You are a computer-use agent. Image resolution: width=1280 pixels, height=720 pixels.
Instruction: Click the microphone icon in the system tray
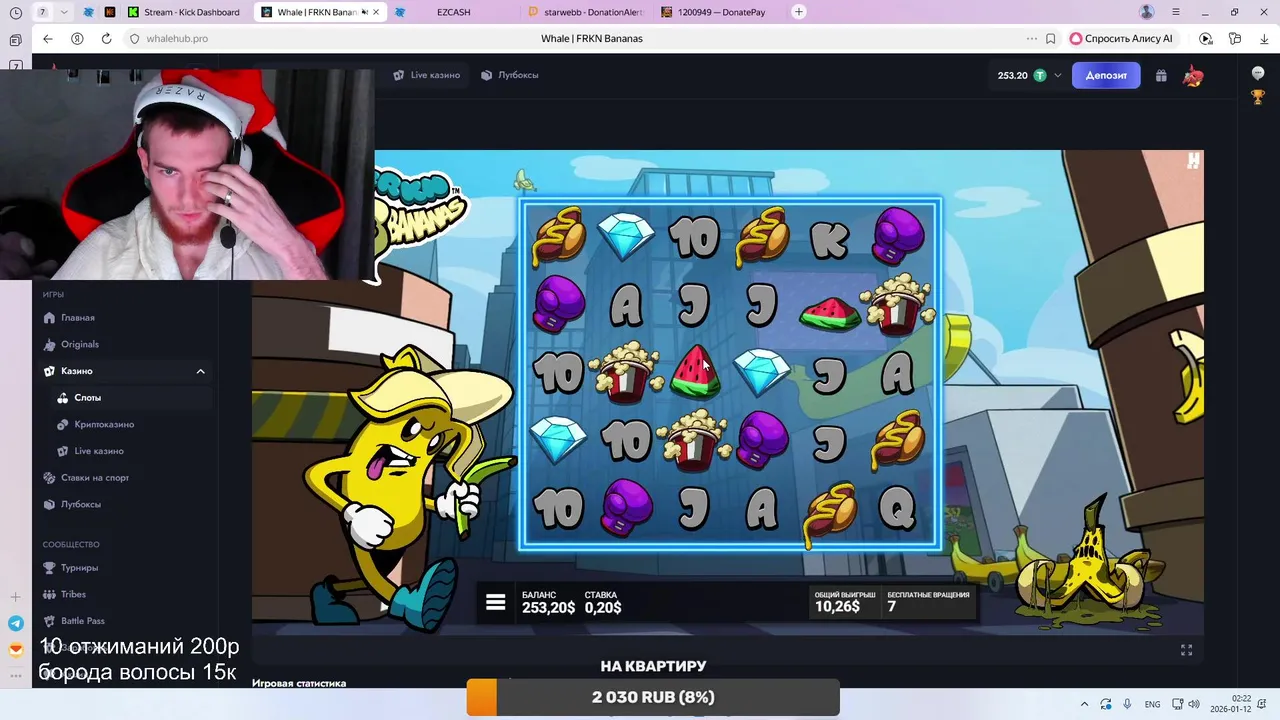click(x=1127, y=704)
